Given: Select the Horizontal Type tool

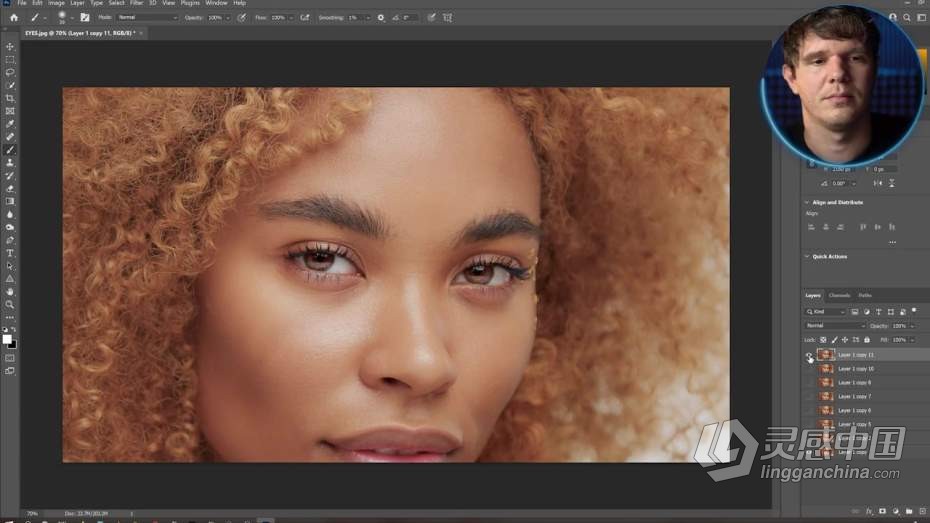Looking at the screenshot, I should [10, 253].
